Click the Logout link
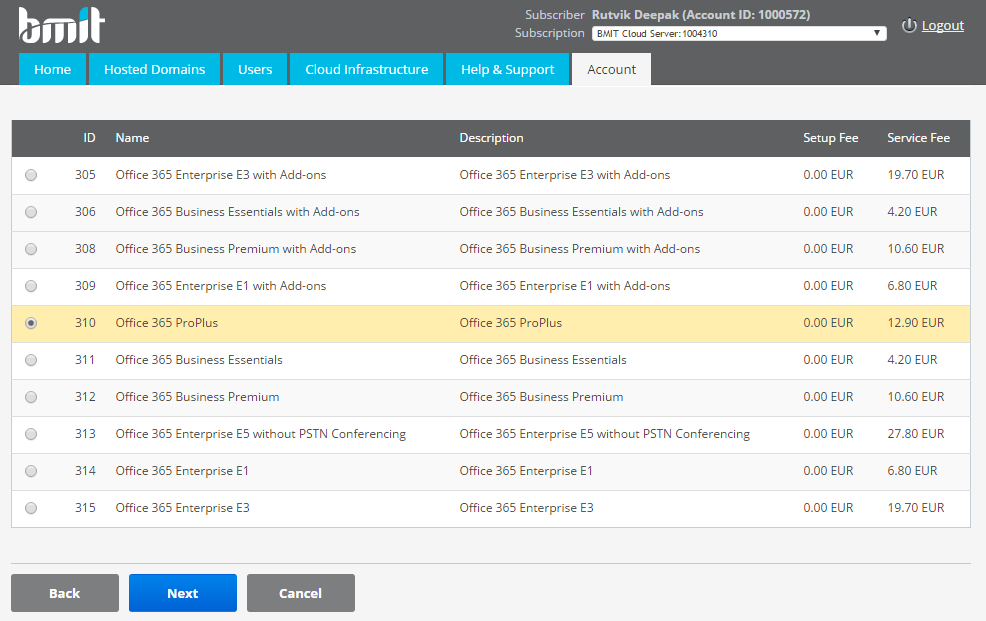The height and width of the screenshot is (621, 986). pyautogui.click(x=942, y=26)
